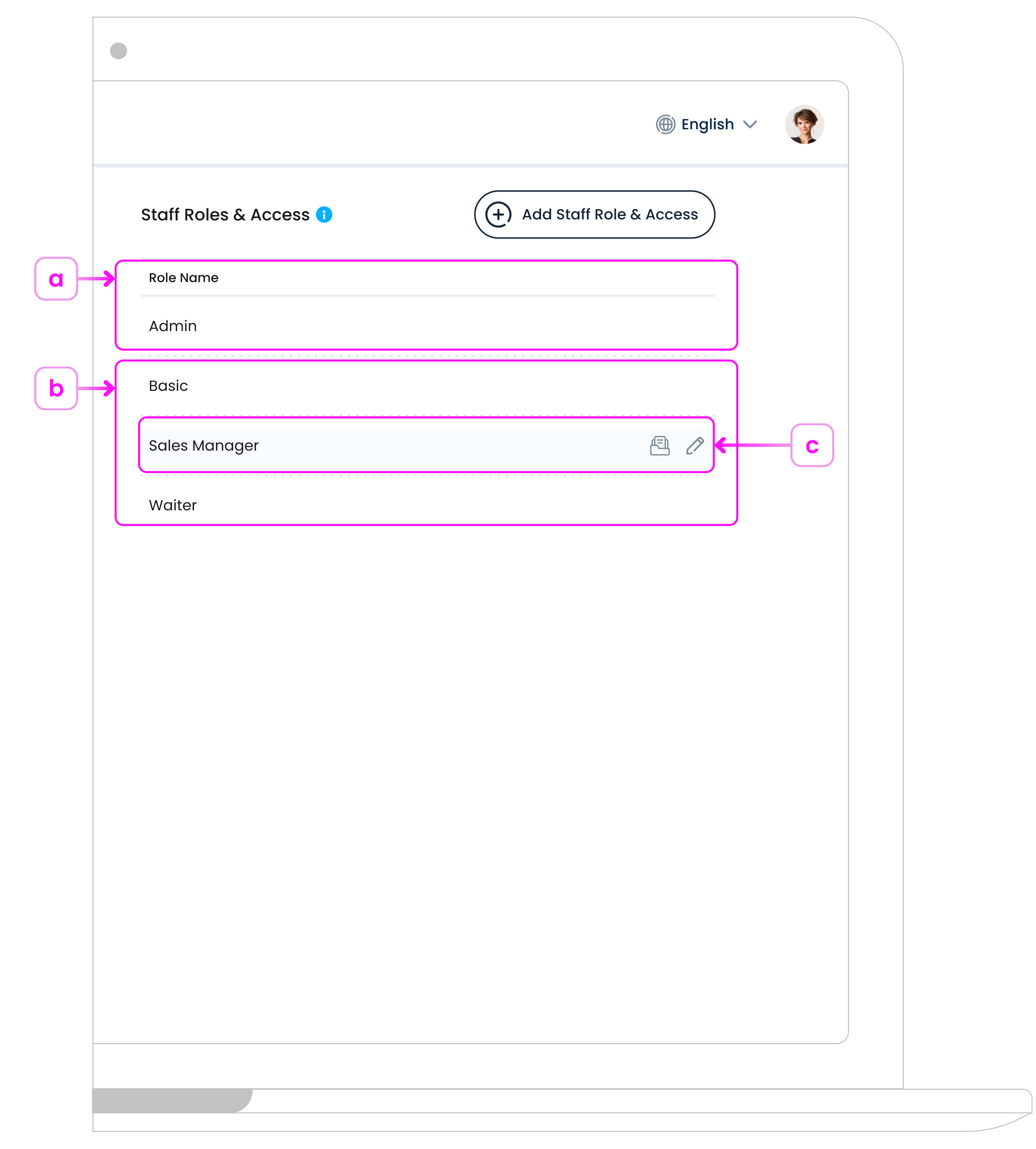Expand the English language dropdown
Screen dimensions: 1036x1149
[x=750, y=125]
